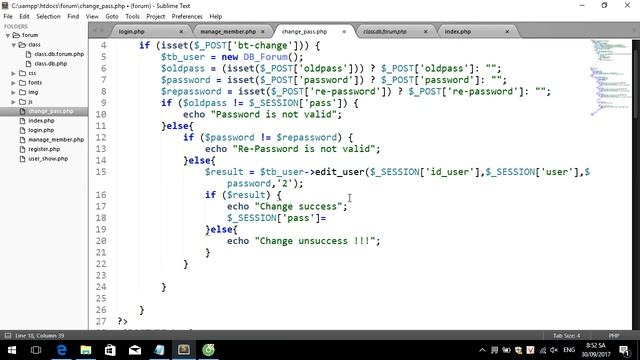The width and height of the screenshot is (640, 360).
Task: Switch the ENG input language indicator
Action: 569,350
